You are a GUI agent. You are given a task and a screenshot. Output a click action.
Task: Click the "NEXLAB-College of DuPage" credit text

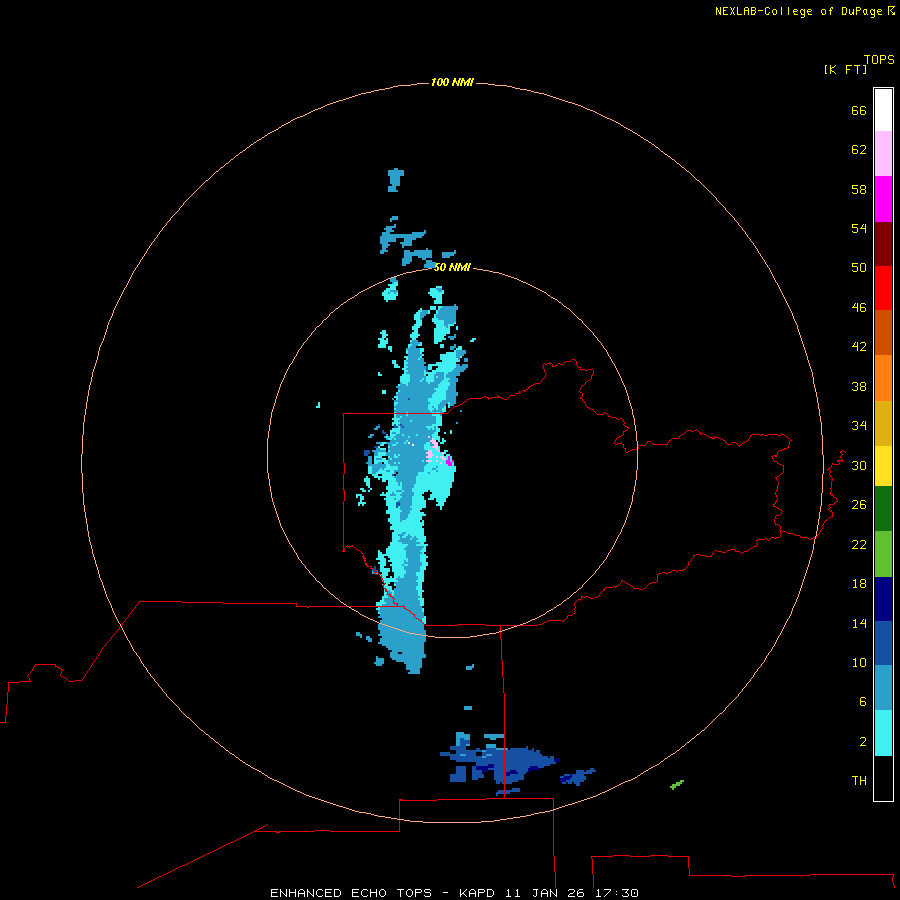(x=798, y=11)
